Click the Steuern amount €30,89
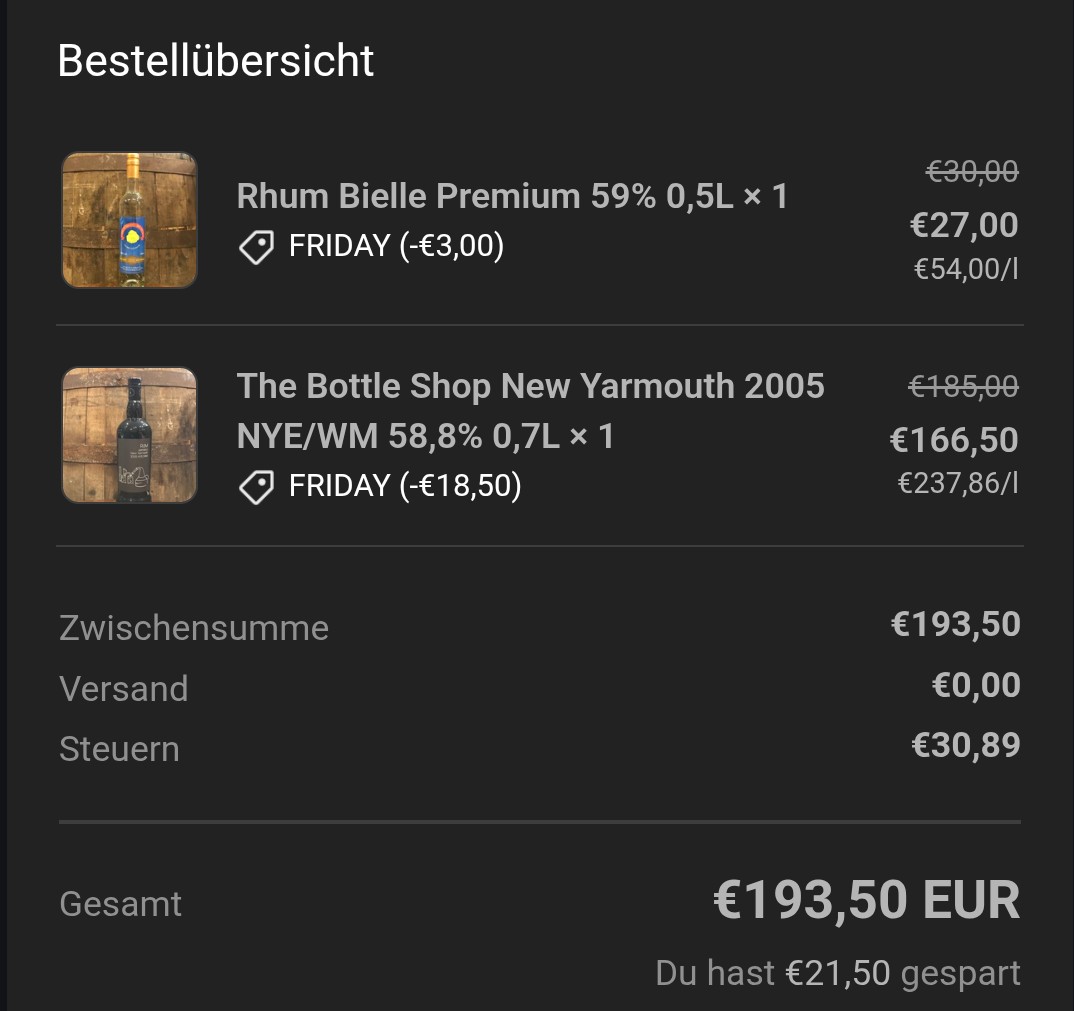This screenshot has width=1074, height=1011. coord(966,746)
